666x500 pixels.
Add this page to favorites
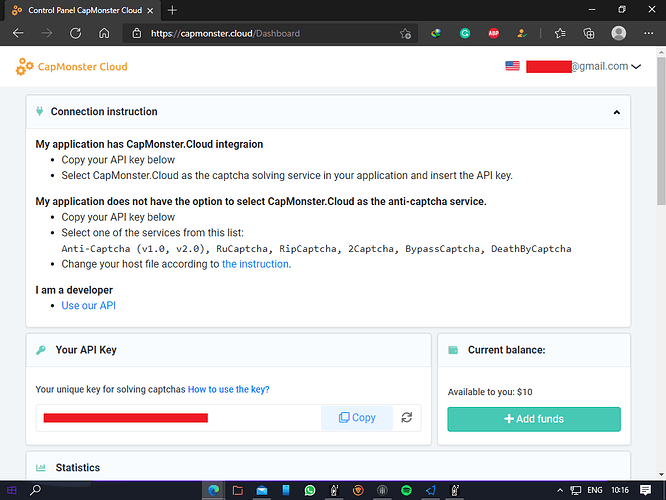click(405, 34)
